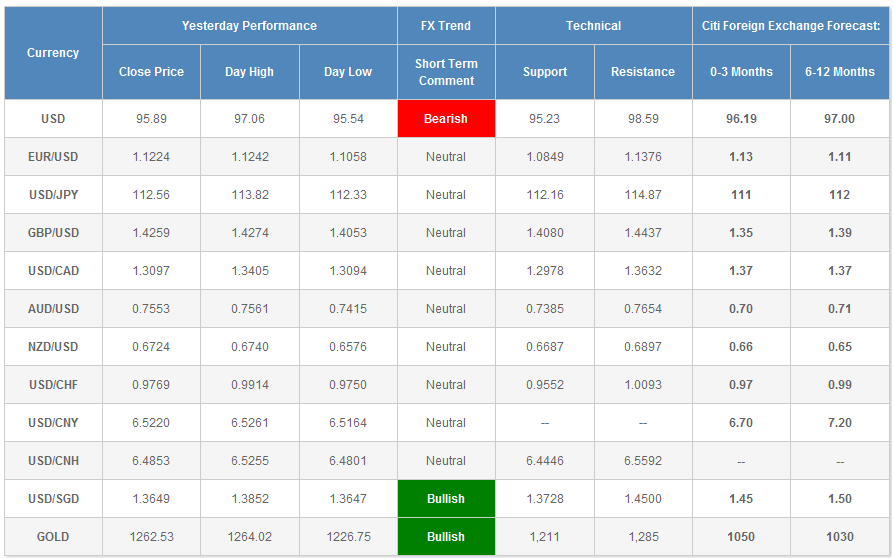Click the USD/CHF resistance value 1.0093
Screen dimensions: 893x558
[x=643, y=385]
